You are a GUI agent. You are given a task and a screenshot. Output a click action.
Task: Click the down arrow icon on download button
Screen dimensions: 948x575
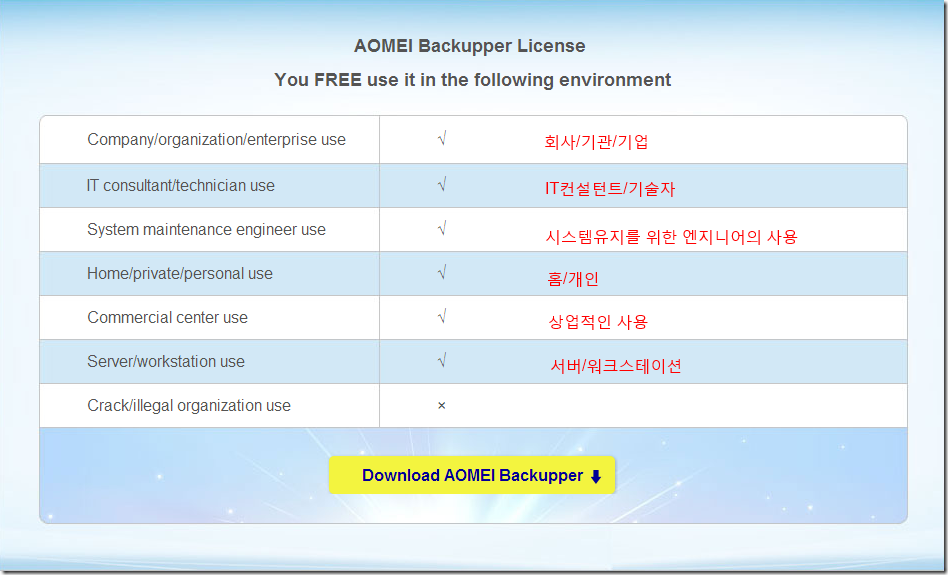tap(596, 476)
